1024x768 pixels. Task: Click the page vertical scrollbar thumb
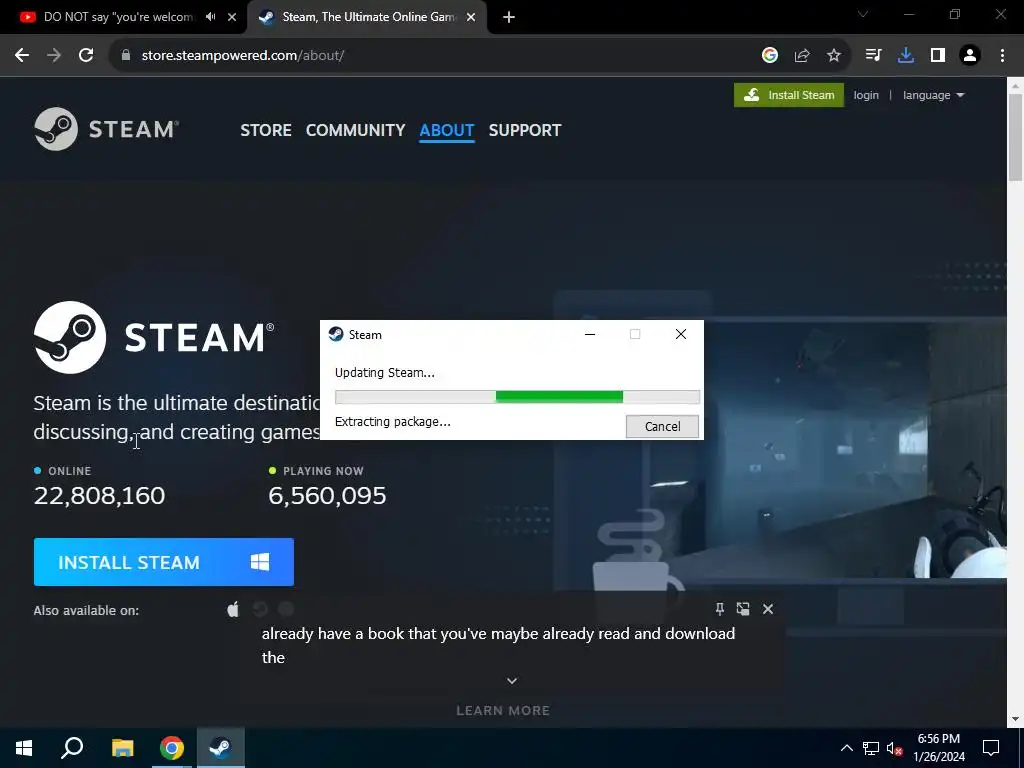coord(1016,137)
